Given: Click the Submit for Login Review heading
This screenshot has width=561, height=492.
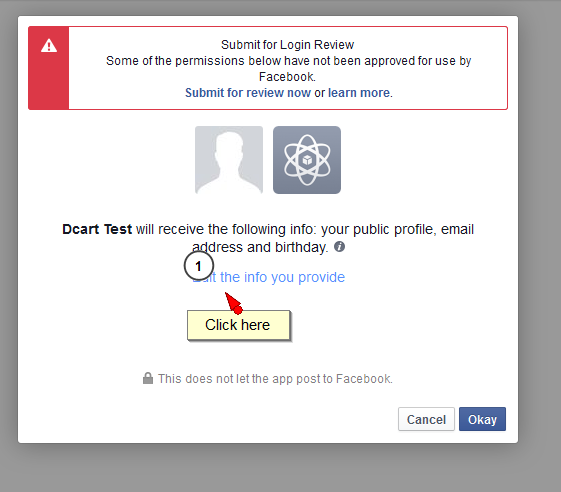Looking at the screenshot, I should click(x=287, y=45).
